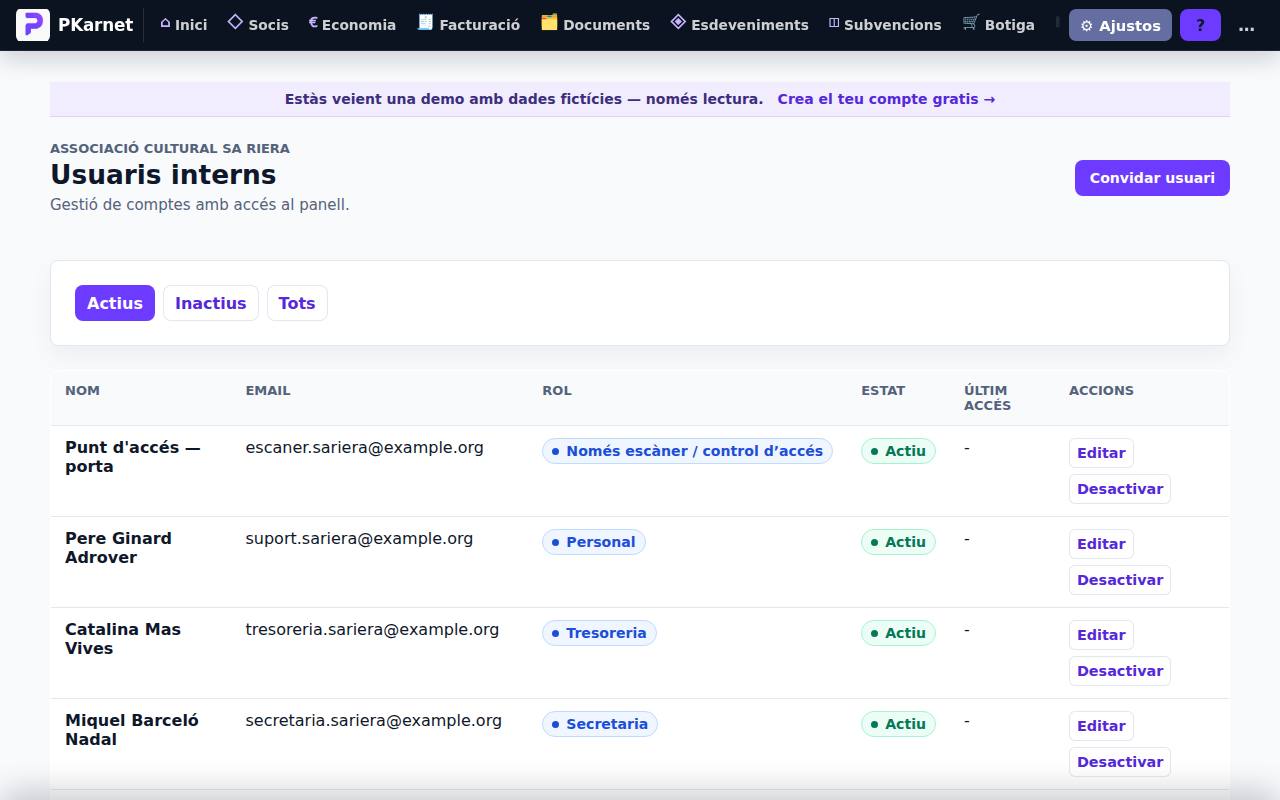
Task: Deactivate user Miquel Barceló Nadal
Action: coord(1120,762)
